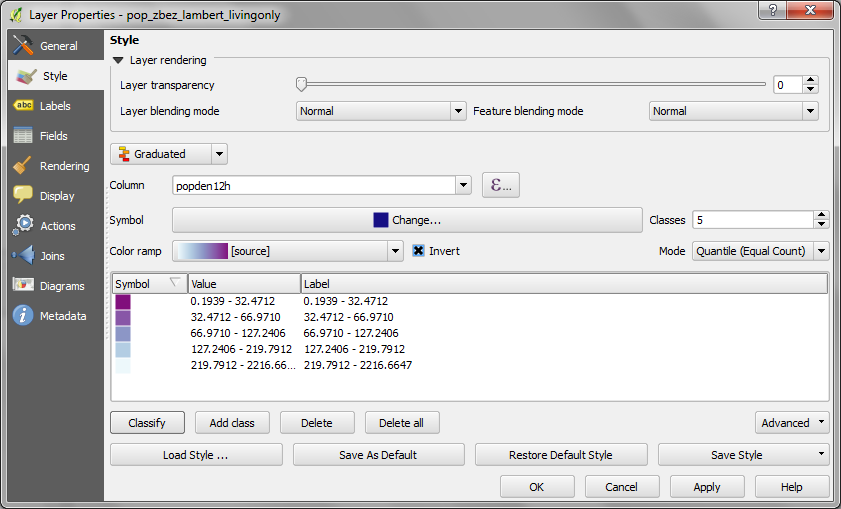The width and height of the screenshot is (841, 509).
Task: Click the Metadata info icon
Action: (x=22, y=316)
